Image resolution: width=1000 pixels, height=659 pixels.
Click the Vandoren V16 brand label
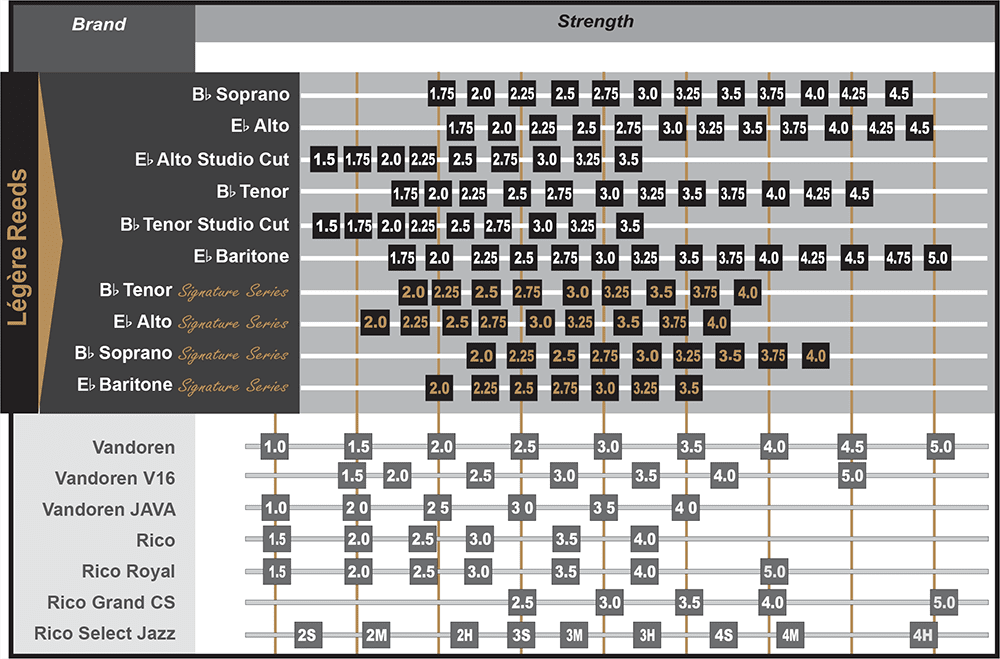coord(115,477)
